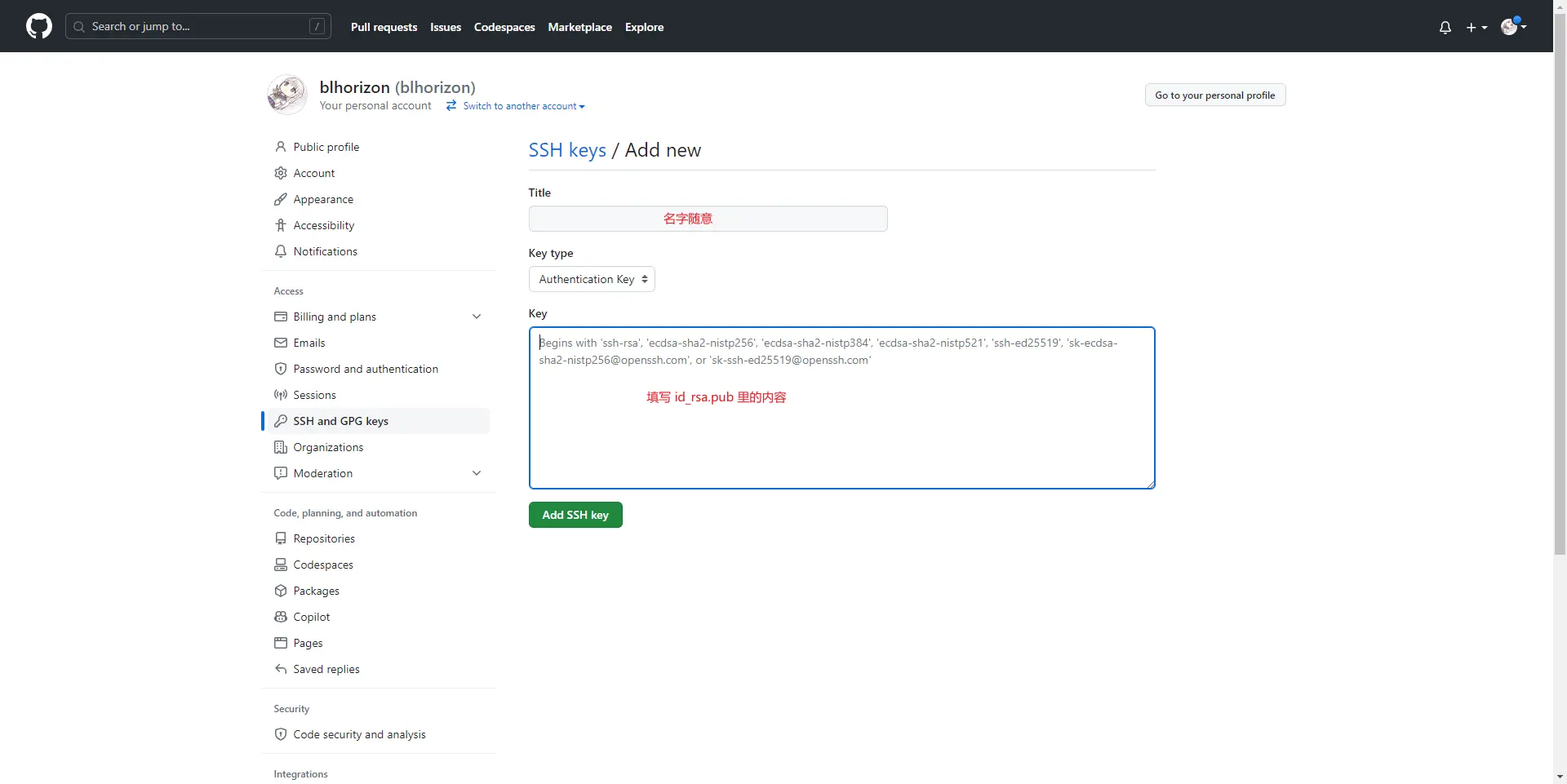This screenshot has width=1567, height=784.
Task: Click the Code security shield icon
Action: point(281,734)
